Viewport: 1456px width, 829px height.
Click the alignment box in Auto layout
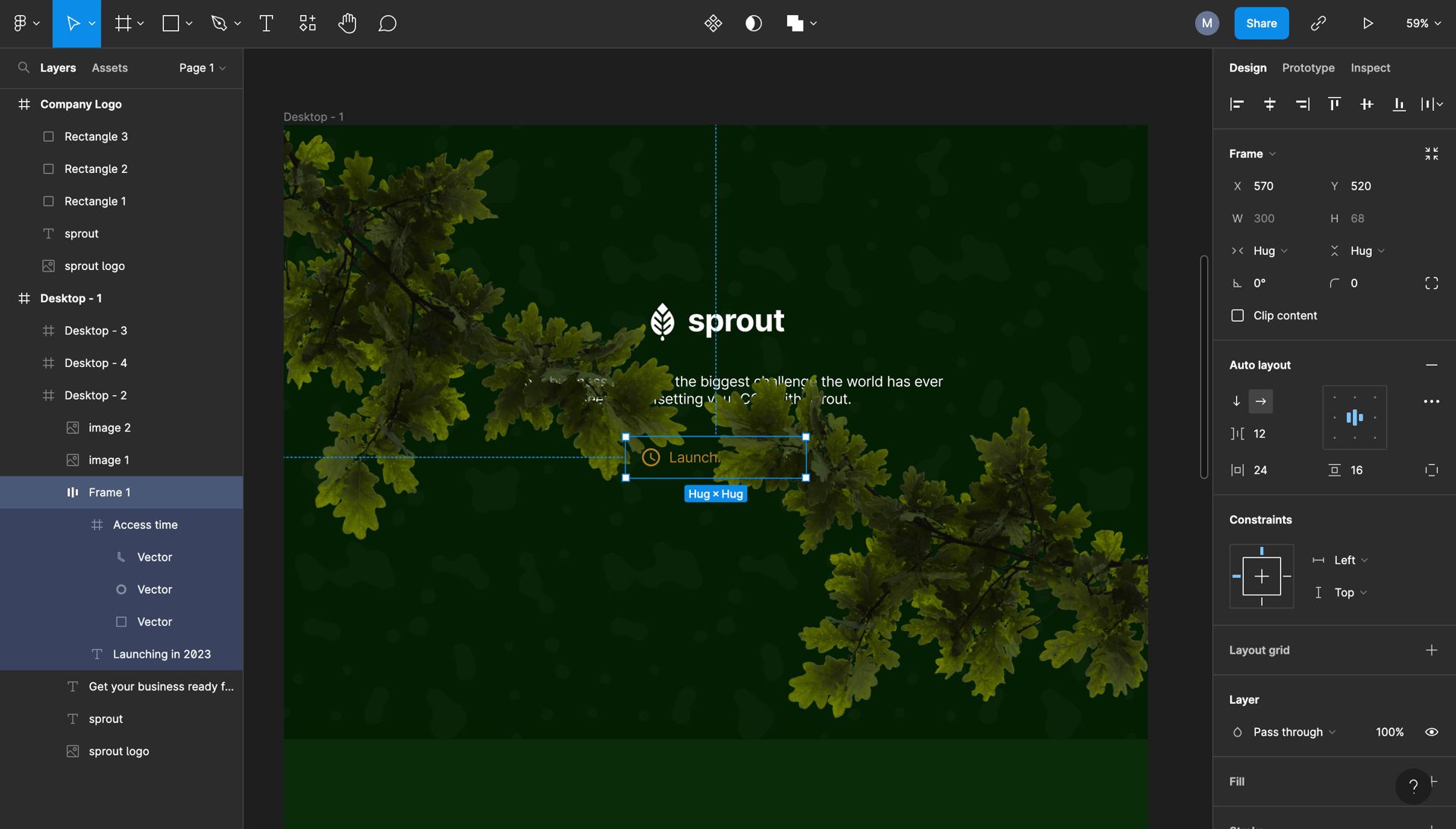pyautogui.click(x=1354, y=417)
